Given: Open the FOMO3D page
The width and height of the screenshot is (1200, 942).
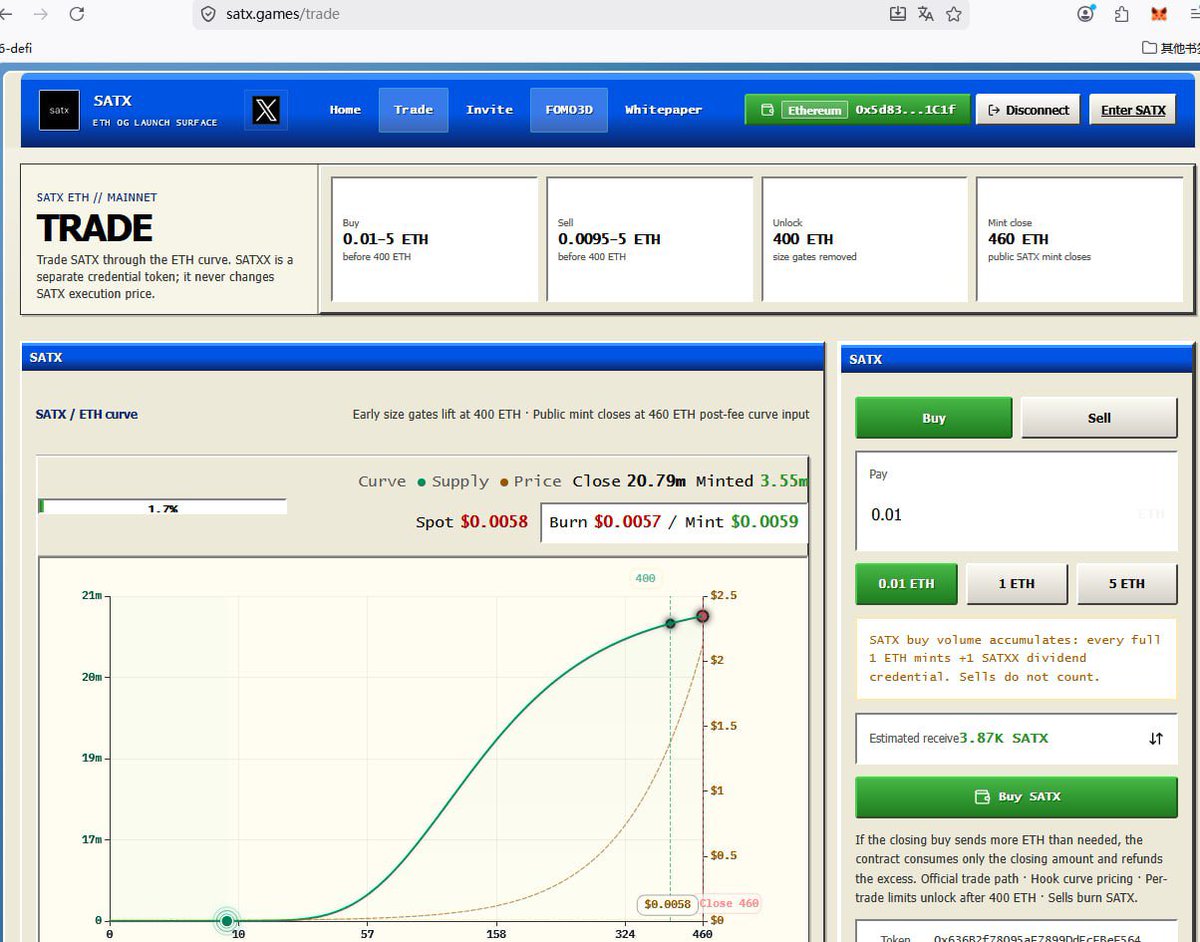Looking at the screenshot, I should [569, 110].
